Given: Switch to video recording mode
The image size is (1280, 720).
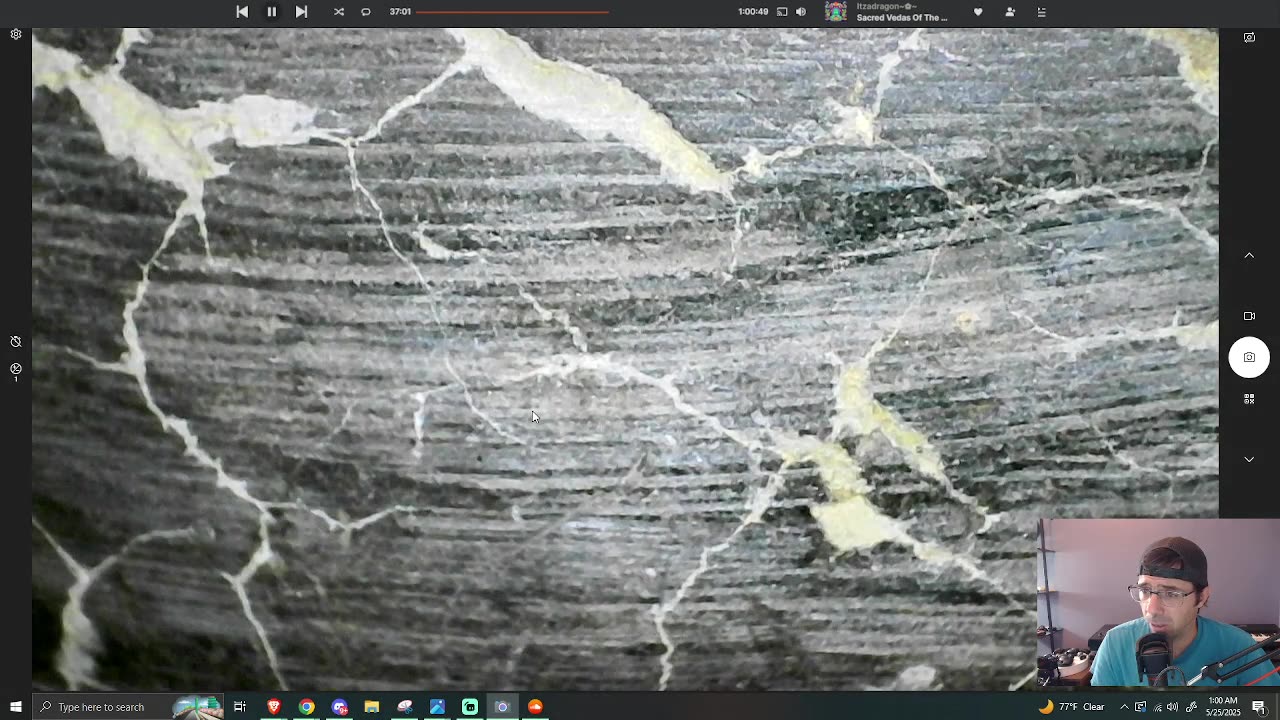Looking at the screenshot, I should tap(1249, 316).
